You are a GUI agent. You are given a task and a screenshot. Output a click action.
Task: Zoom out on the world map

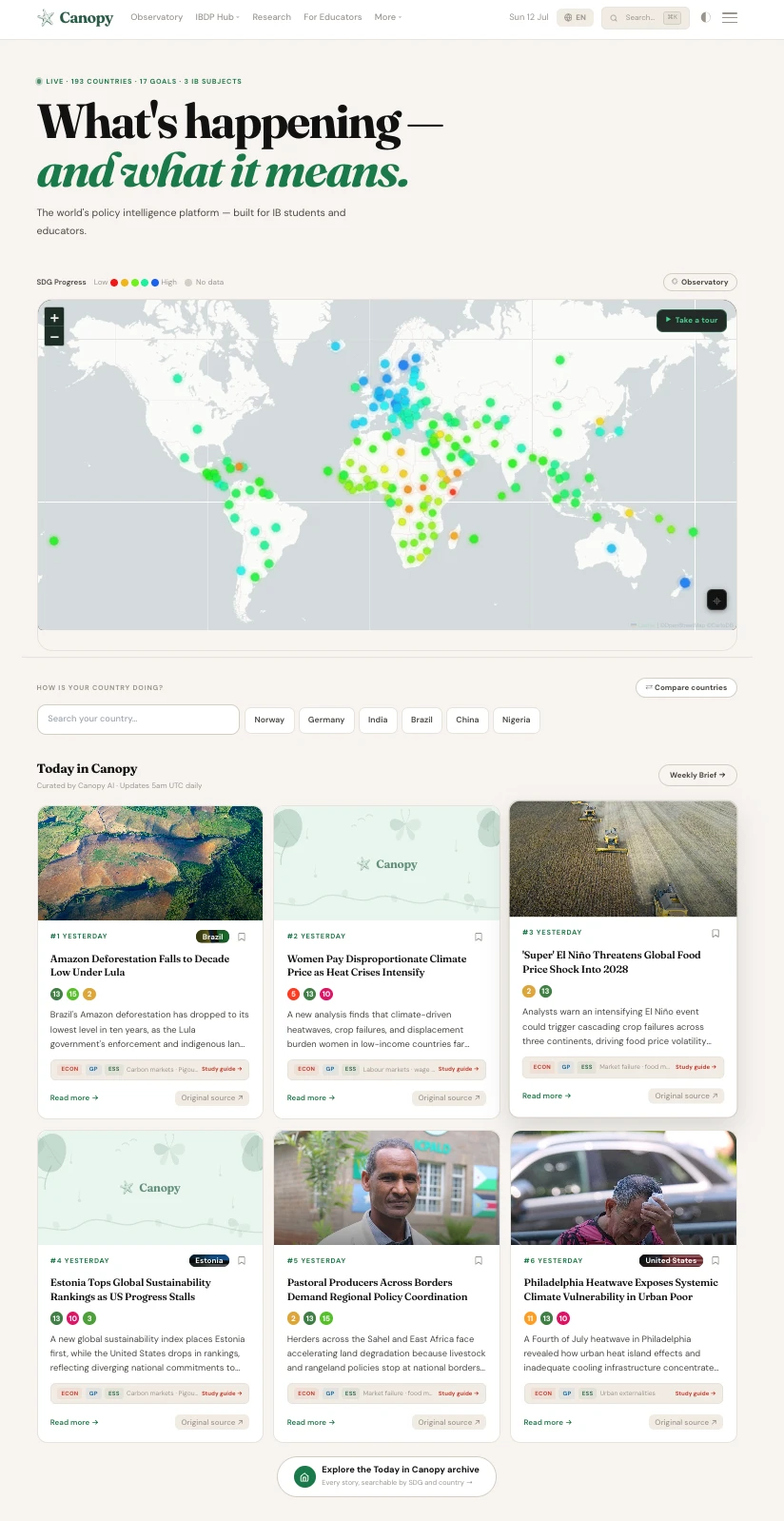[x=54, y=337]
